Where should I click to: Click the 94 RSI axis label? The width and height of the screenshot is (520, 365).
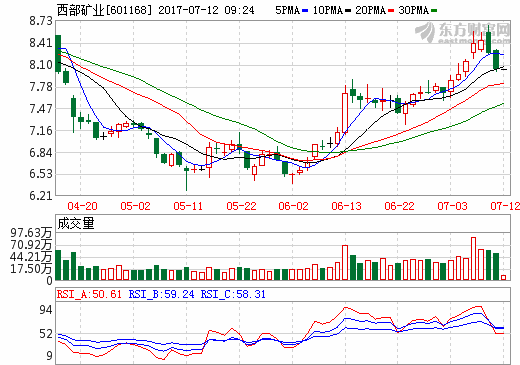46,310
